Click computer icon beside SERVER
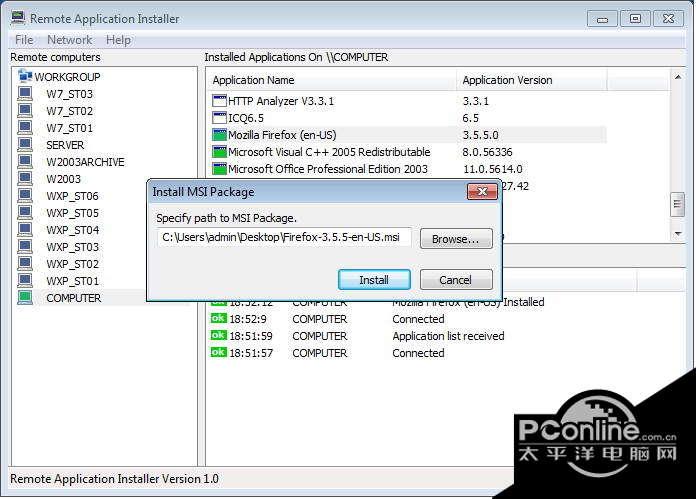The height and width of the screenshot is (499, 696). pos(25,145)
